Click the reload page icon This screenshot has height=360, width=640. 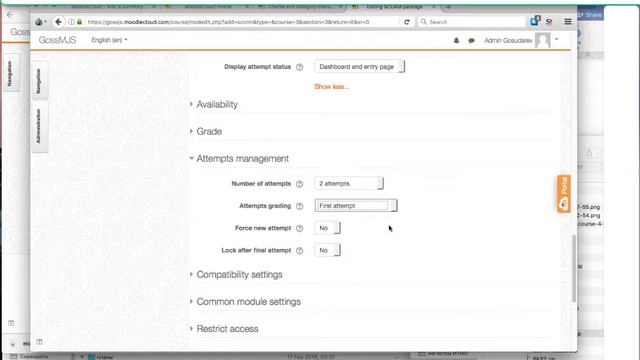tap(407, 22)
